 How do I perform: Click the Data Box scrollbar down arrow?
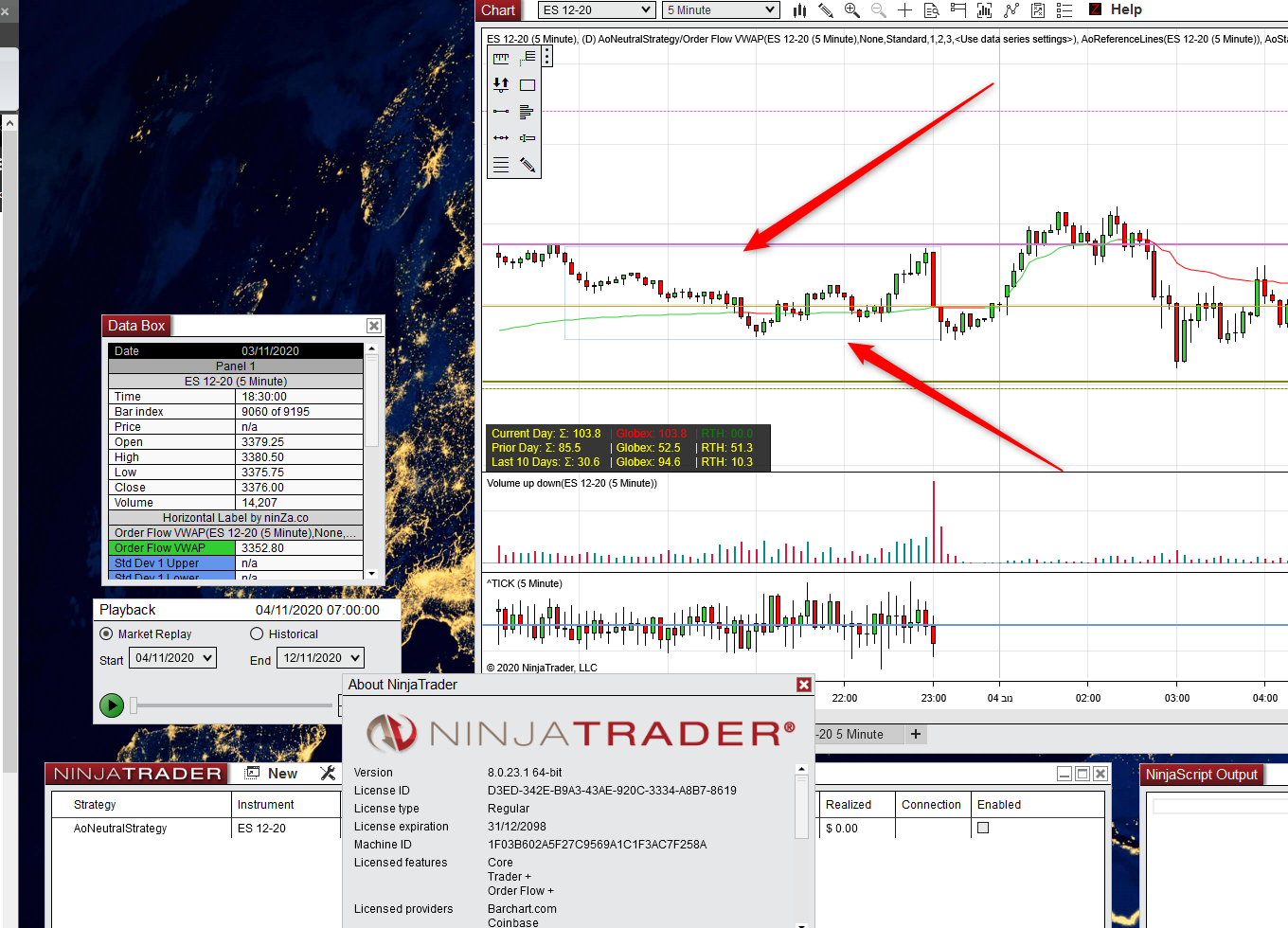tap(372, 574)
